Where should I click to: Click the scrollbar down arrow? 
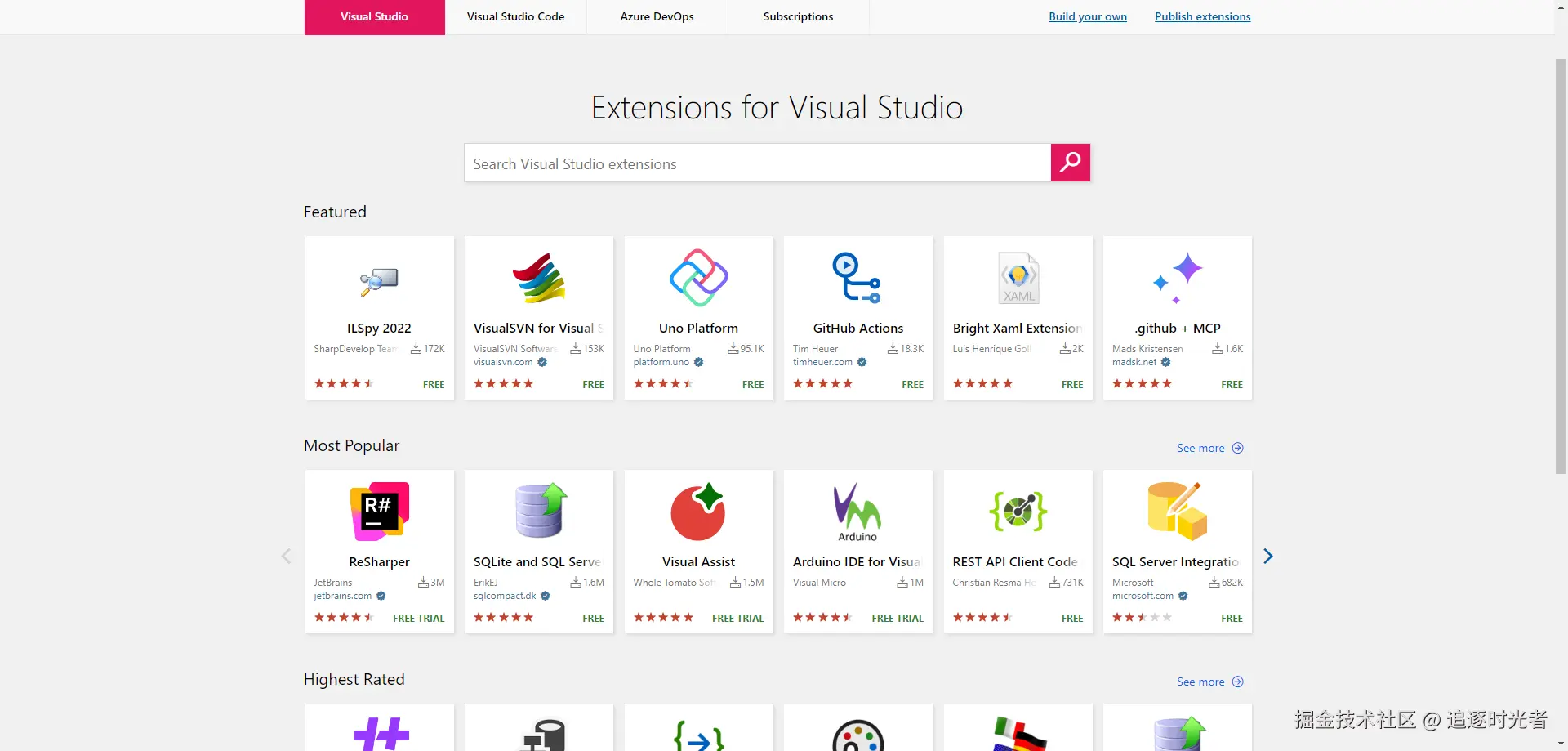(1561, 744)
